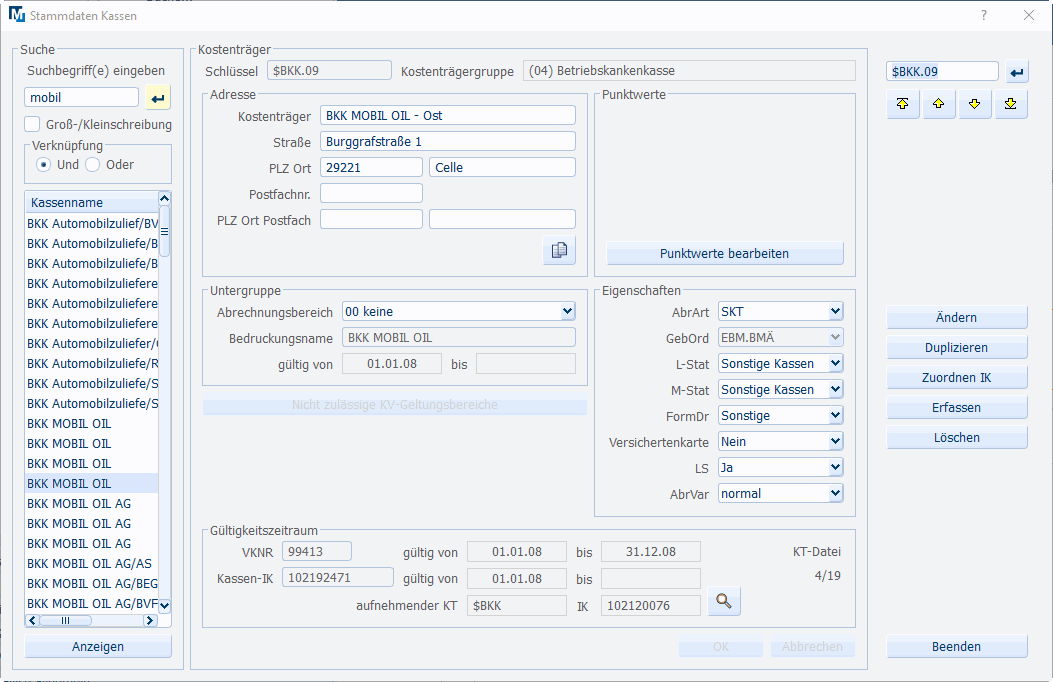The image size is (1053, 682).
Task: Select the 'Und' radio option
Action: (x=44, y=164)
